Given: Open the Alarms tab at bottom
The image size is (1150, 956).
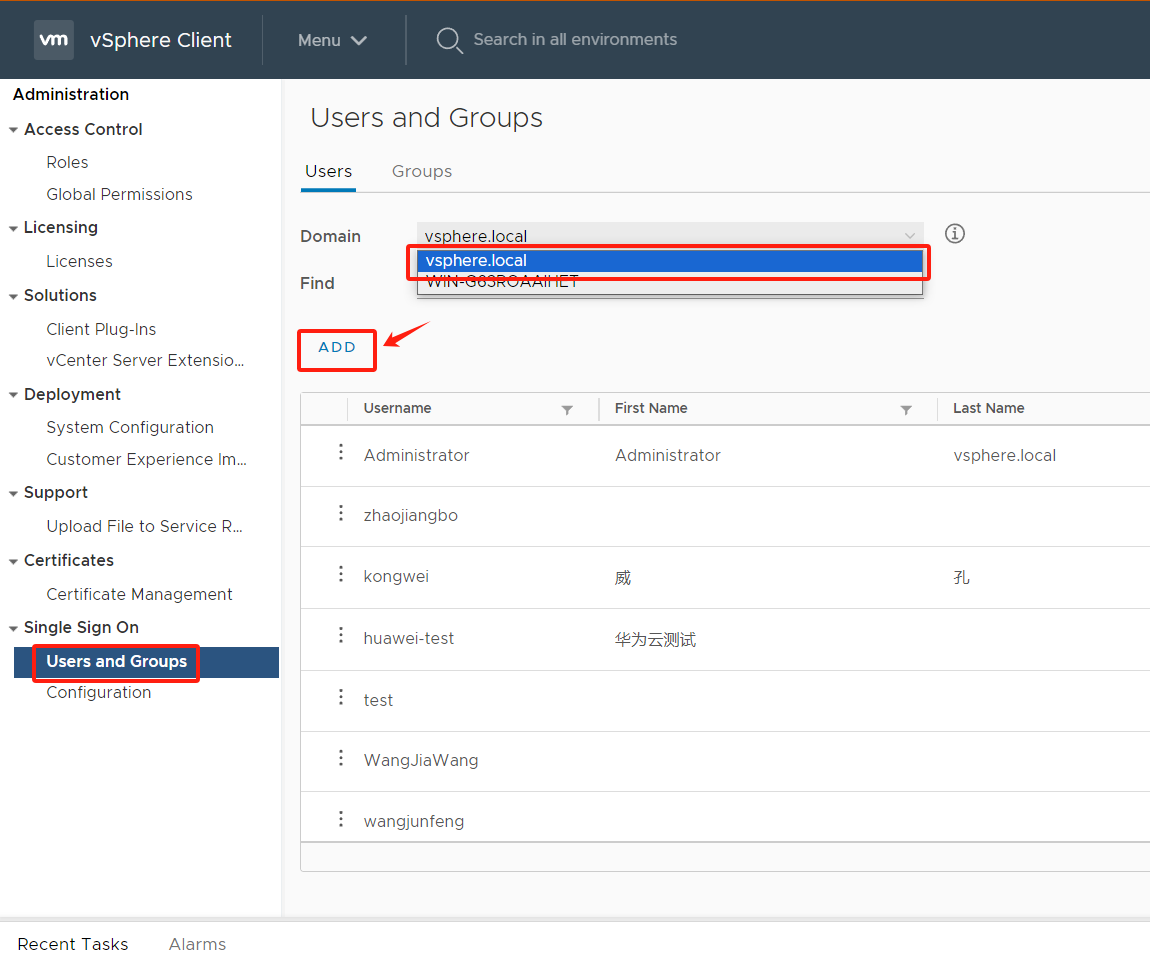Looking at the screenshot, I should 197,944.
